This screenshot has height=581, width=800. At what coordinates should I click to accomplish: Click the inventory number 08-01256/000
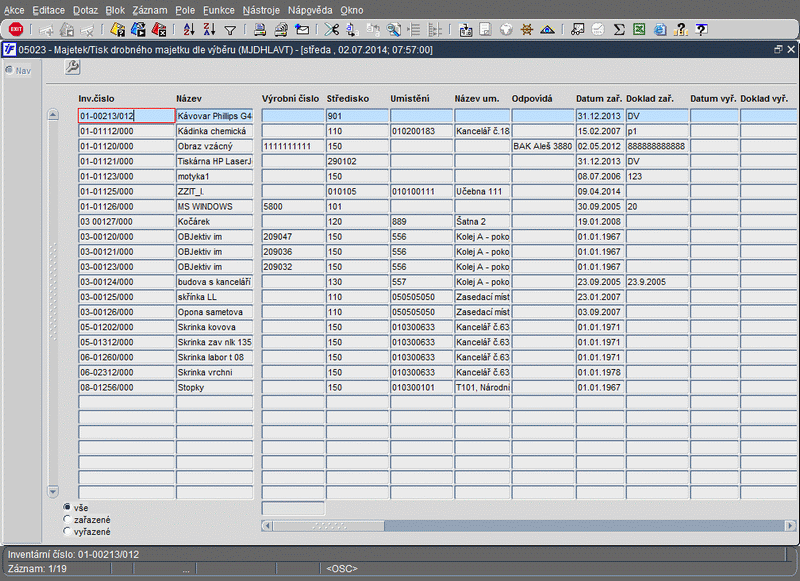[x=127, y=387]
